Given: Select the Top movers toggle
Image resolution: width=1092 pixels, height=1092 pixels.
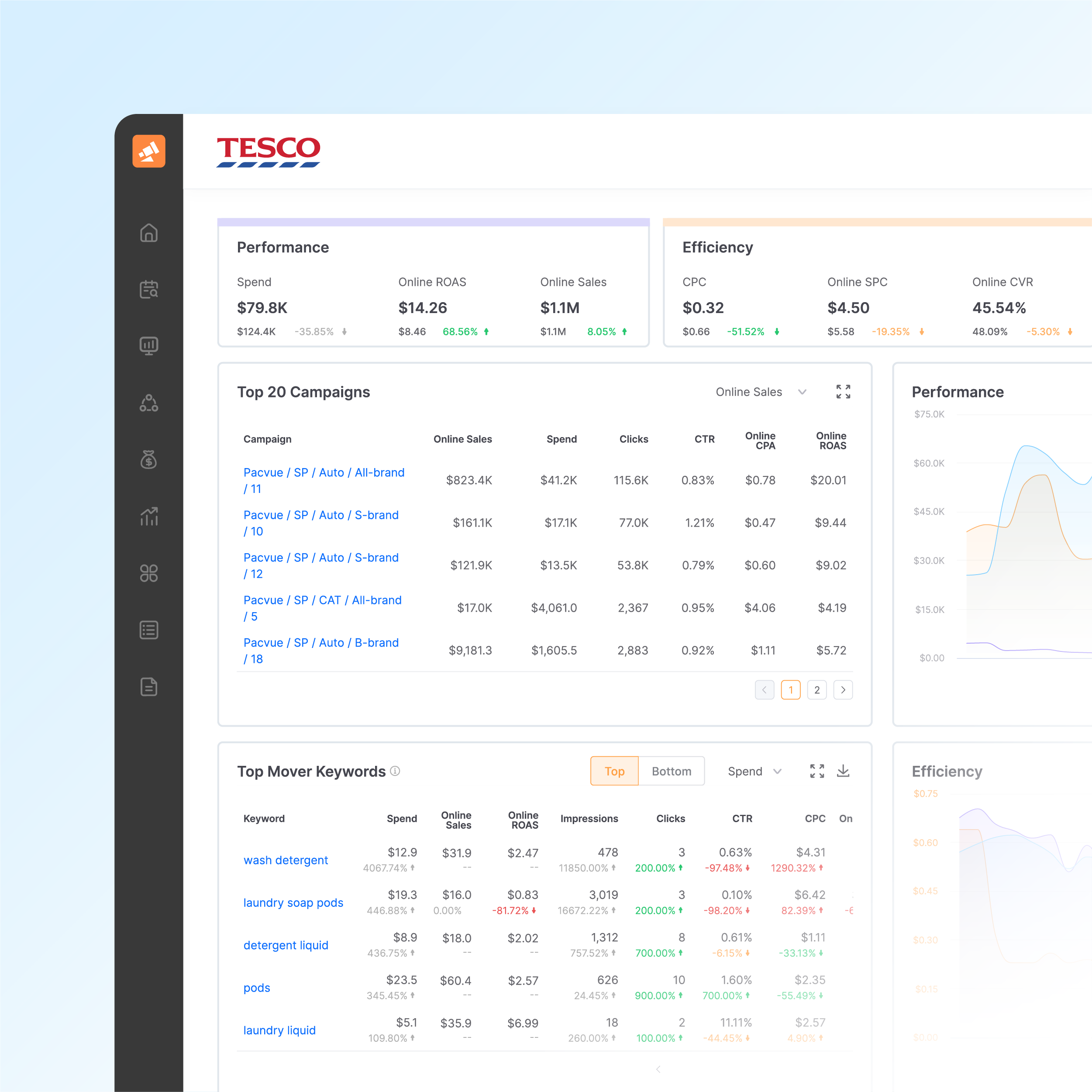Looking at the screenshot, I should (614, 771).
